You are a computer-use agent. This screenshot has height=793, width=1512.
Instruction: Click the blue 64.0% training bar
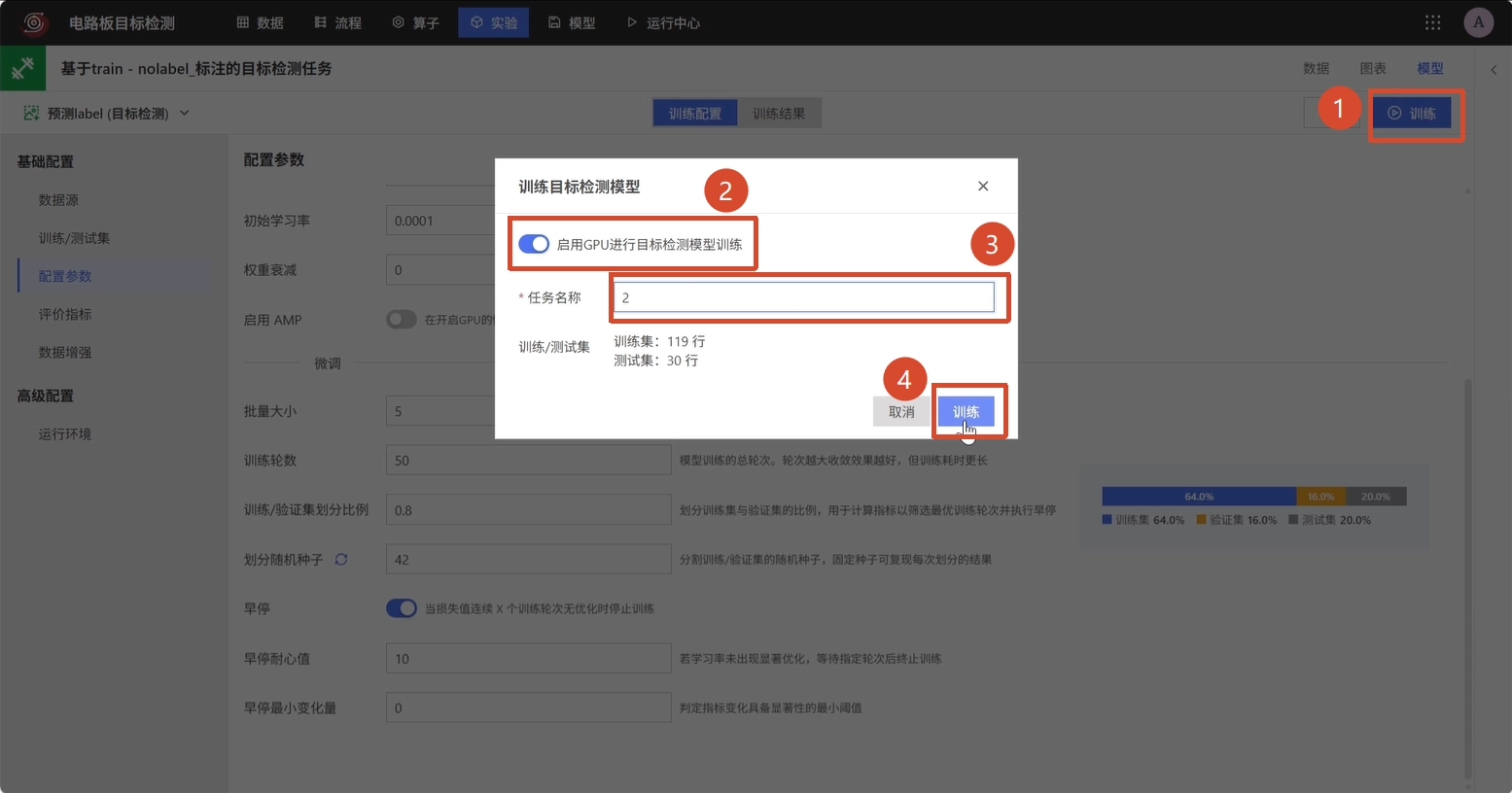tap(1199, 497)
